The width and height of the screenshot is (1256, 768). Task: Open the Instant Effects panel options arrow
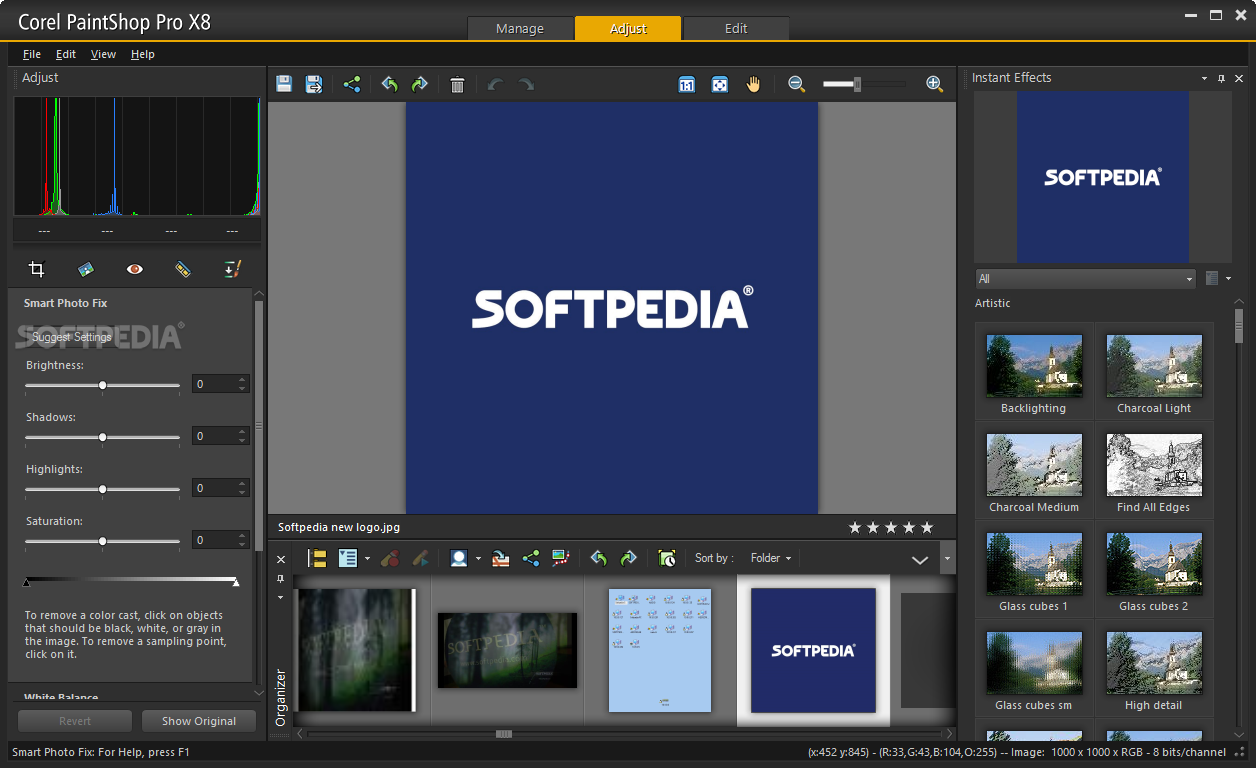click(x=1204, y=78)
